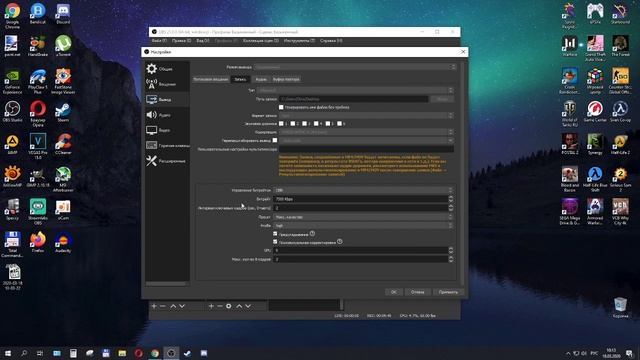Open the Encoder (Кодировщик) dropdown

pyautogui.click(x=366, y=132)
